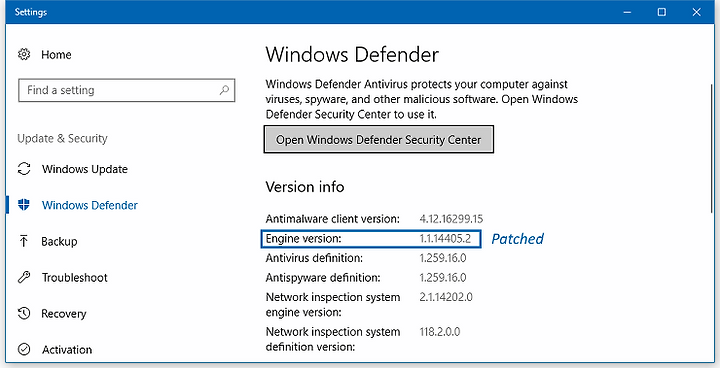Maximize the Settings window
Viewport: 720px width, 368px height.
click(x=662, y=12)
